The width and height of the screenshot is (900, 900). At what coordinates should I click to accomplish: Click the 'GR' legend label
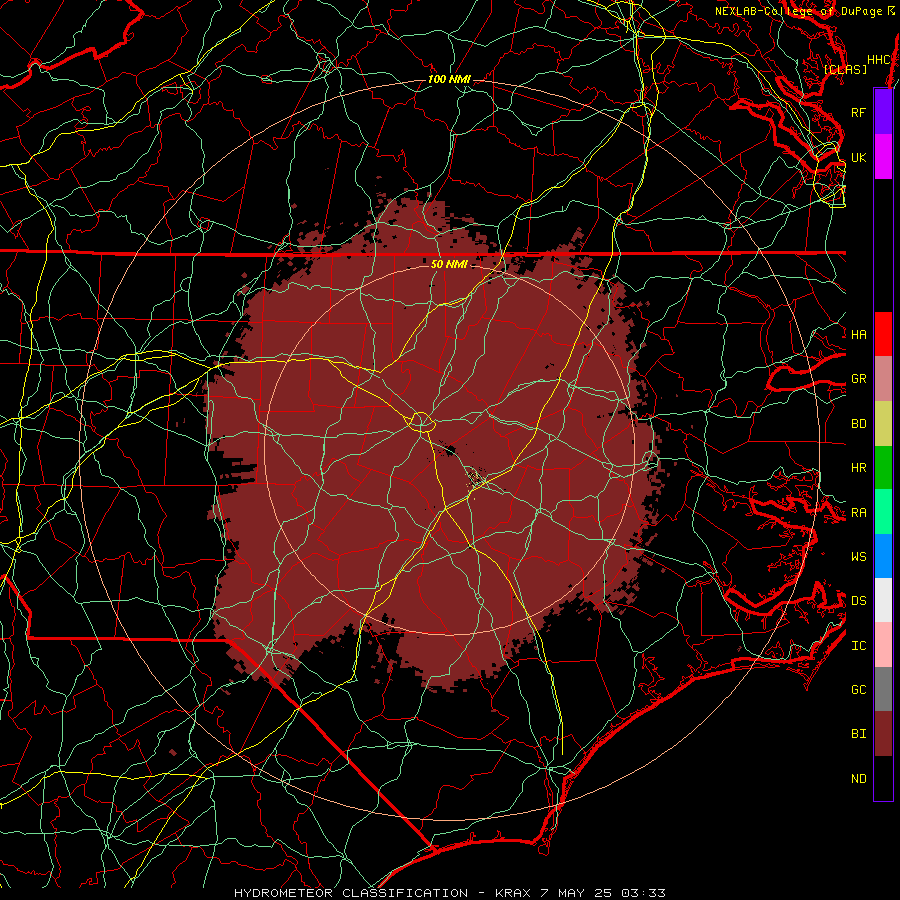click(859, 379)
